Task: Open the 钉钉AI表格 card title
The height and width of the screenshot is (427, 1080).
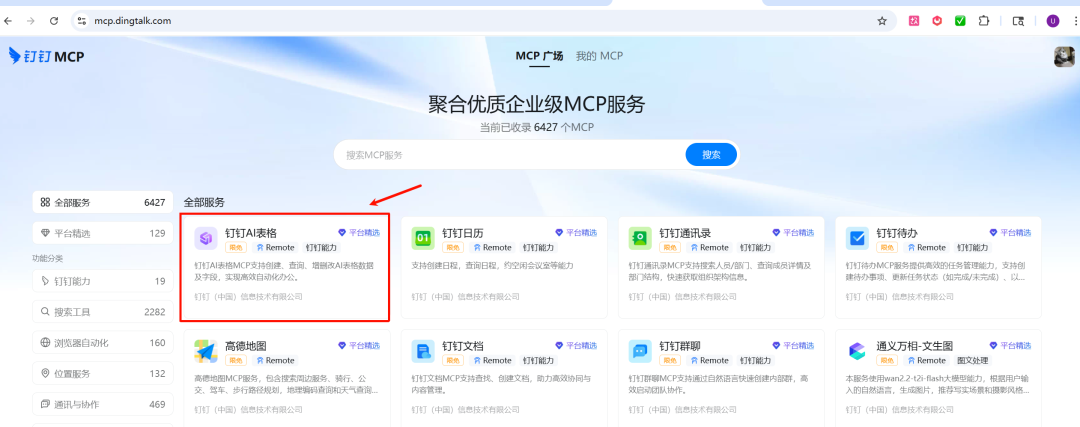Action: pos(251,233)
